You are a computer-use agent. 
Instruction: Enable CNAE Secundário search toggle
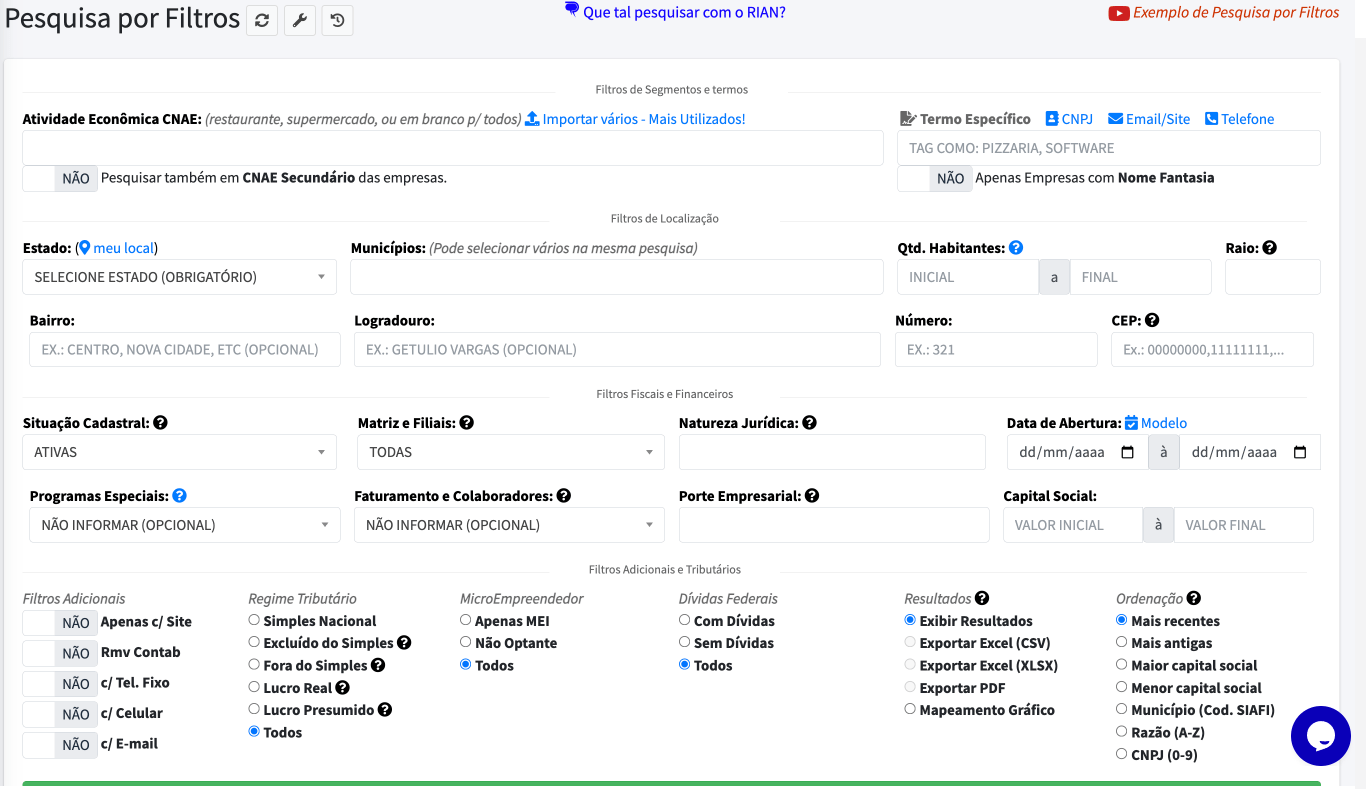pyautogui.click(x=59, y=179)
